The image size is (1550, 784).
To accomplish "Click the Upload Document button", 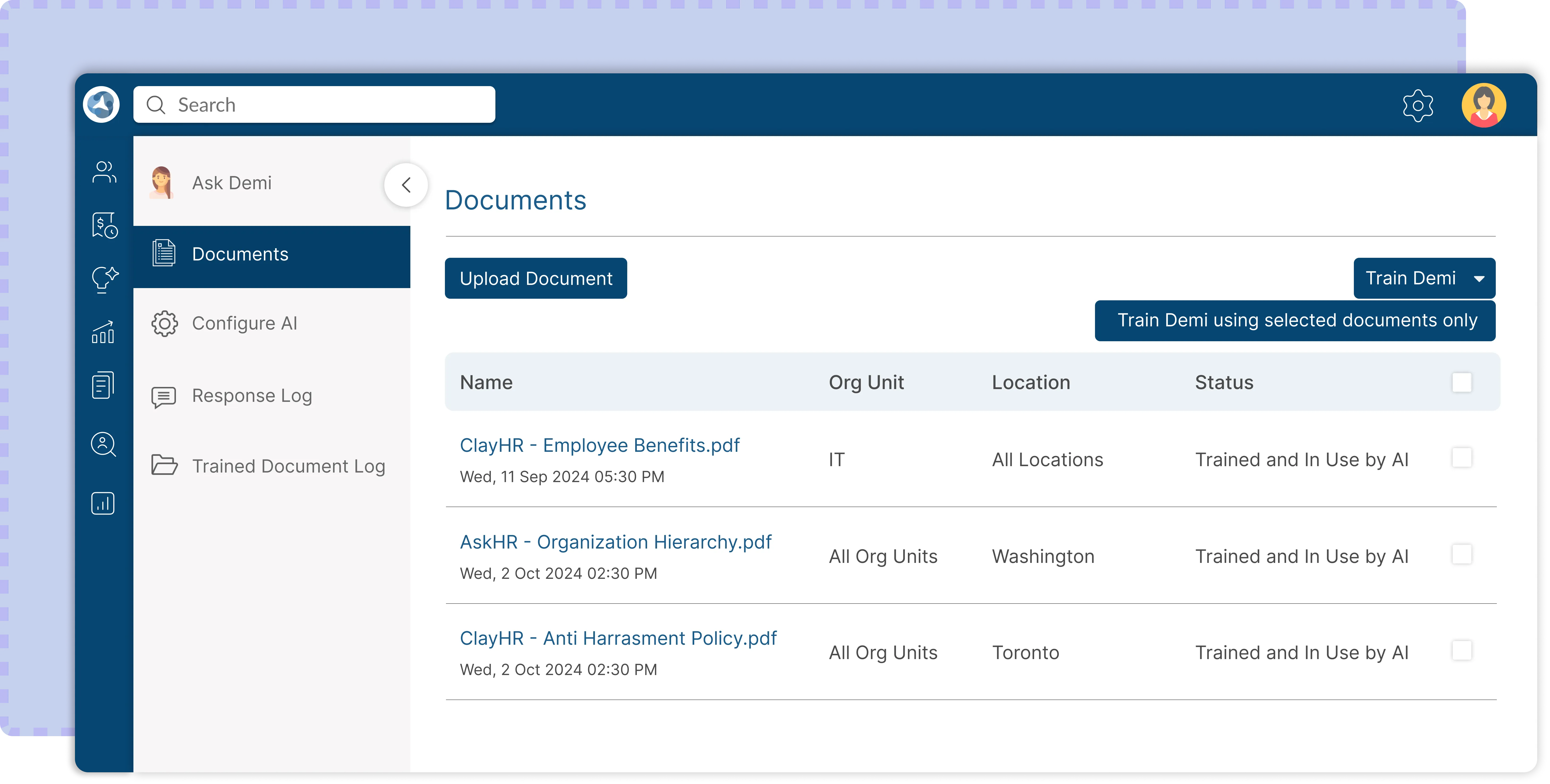I will click(x=536, y=279).
